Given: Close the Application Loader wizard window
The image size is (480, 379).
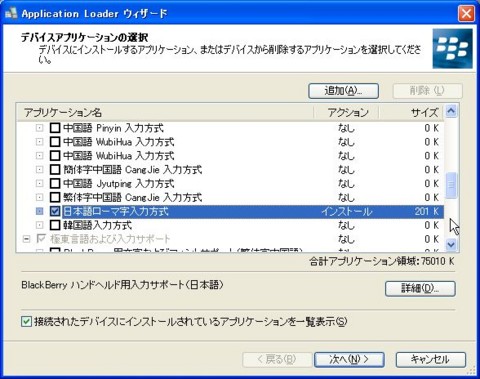Looking at the screenshot, I should coord(466,14).
